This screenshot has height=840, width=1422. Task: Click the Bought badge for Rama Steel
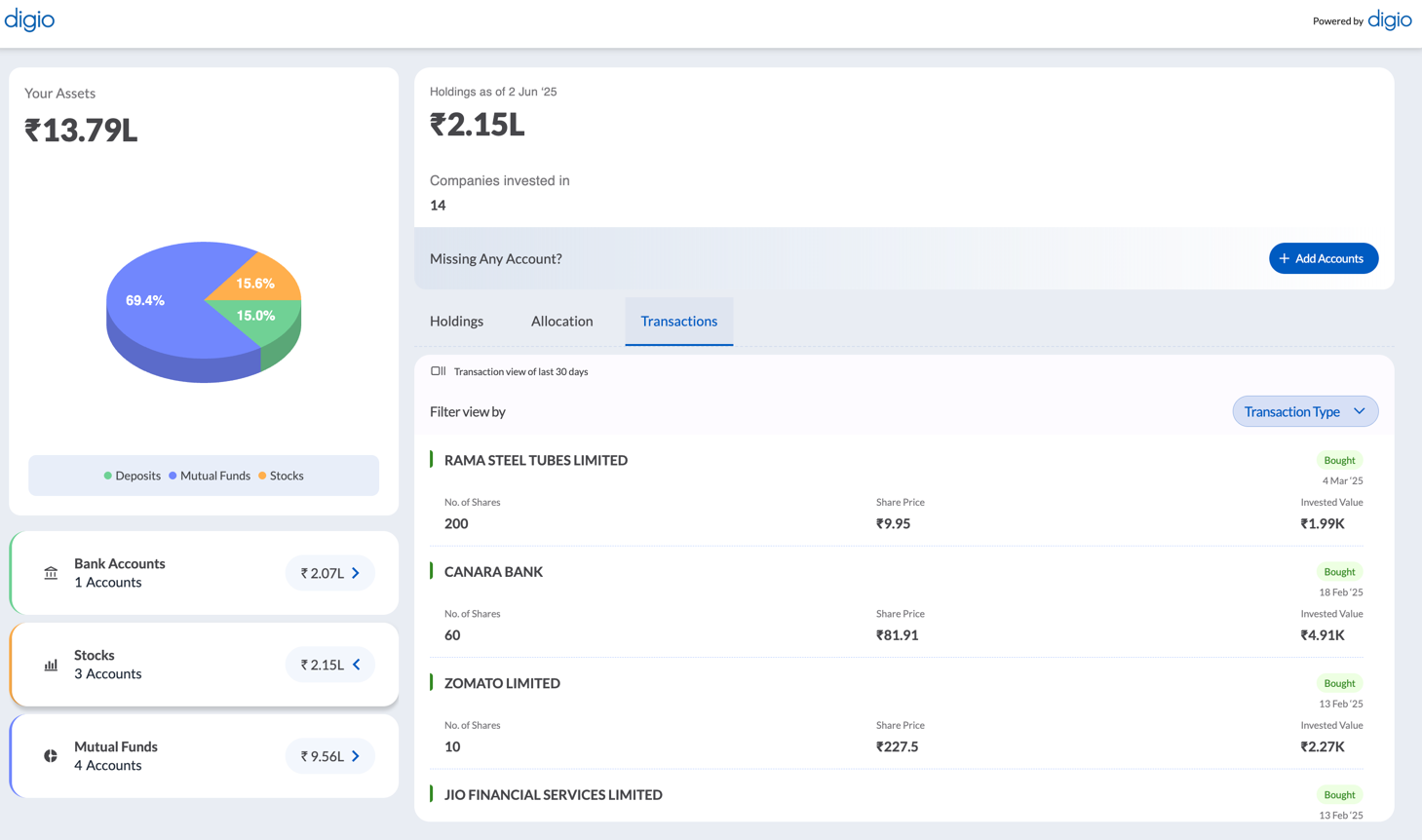(1339, 460)
